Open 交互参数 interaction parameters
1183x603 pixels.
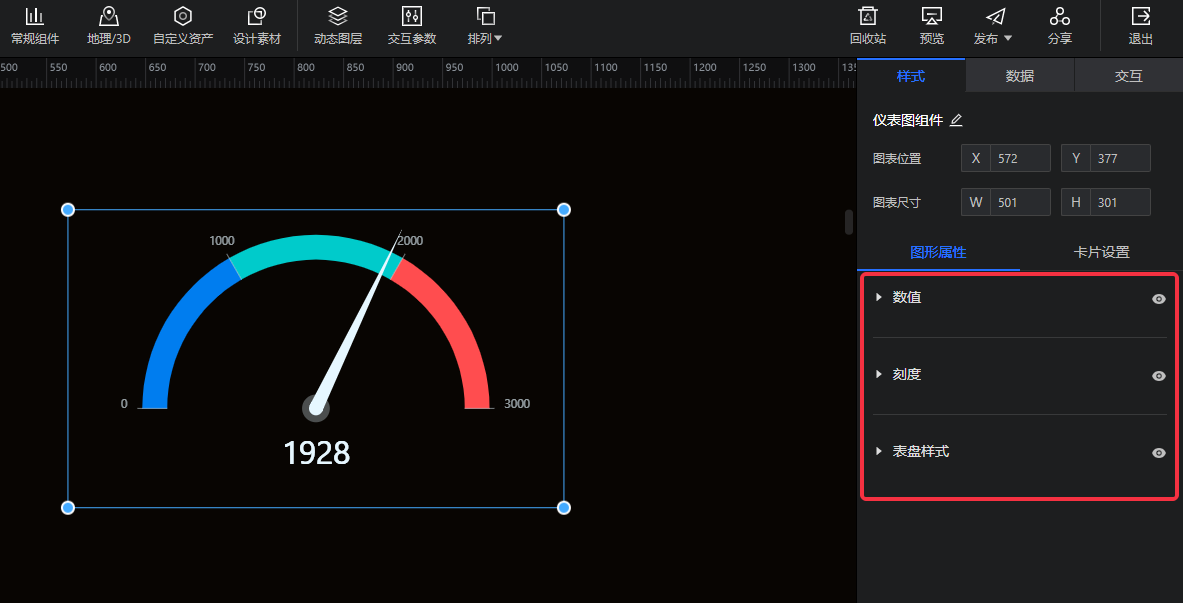411,26
